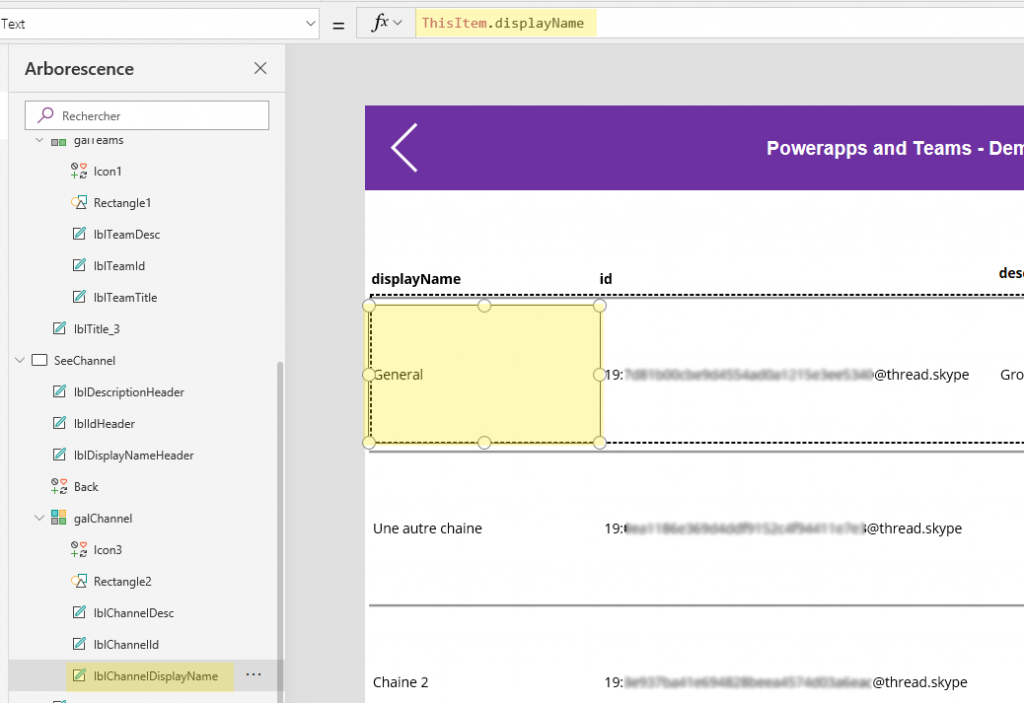The width and height of the screenshot is (1024, 703).
Task: Select Rectangle1 in the tree
Action: click(122, 203)
